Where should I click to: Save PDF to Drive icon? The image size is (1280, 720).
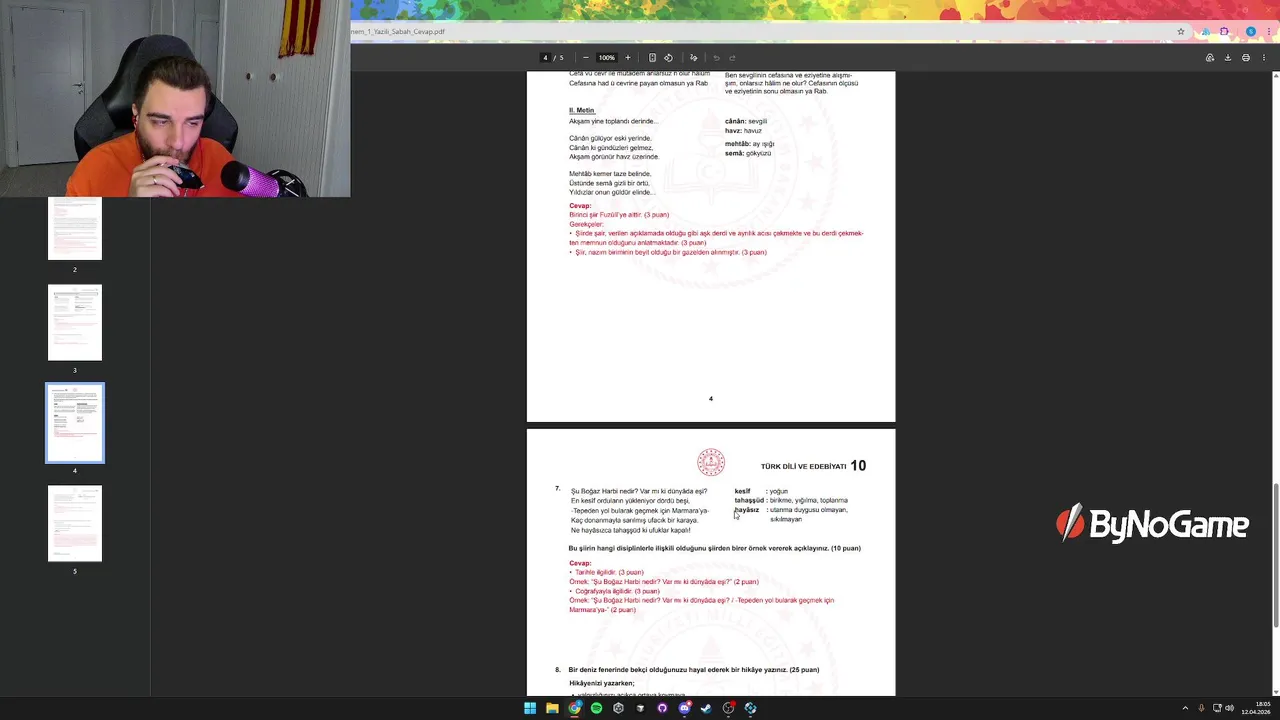pos(1210,57)
